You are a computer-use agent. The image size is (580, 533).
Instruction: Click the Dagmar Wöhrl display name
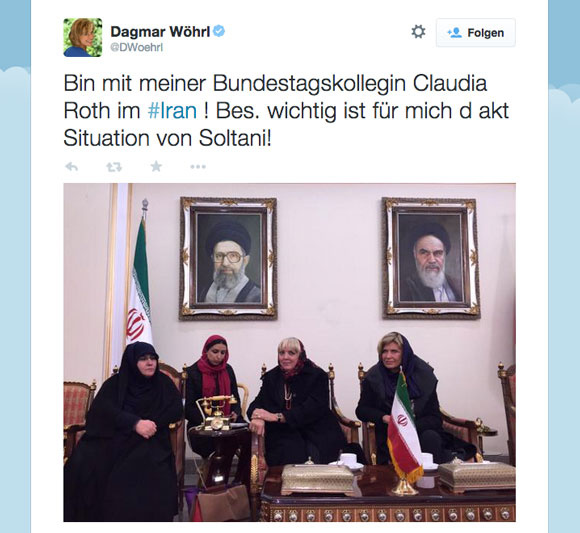pos(160,31)
